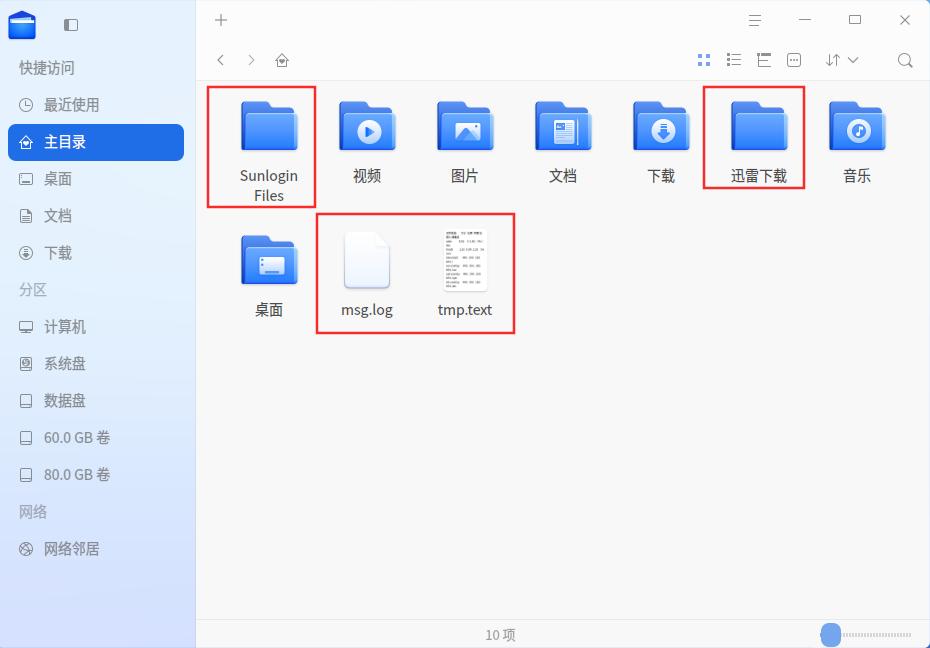Switch to list view
This screenshot has height=648, width=930.
(734, 60)
